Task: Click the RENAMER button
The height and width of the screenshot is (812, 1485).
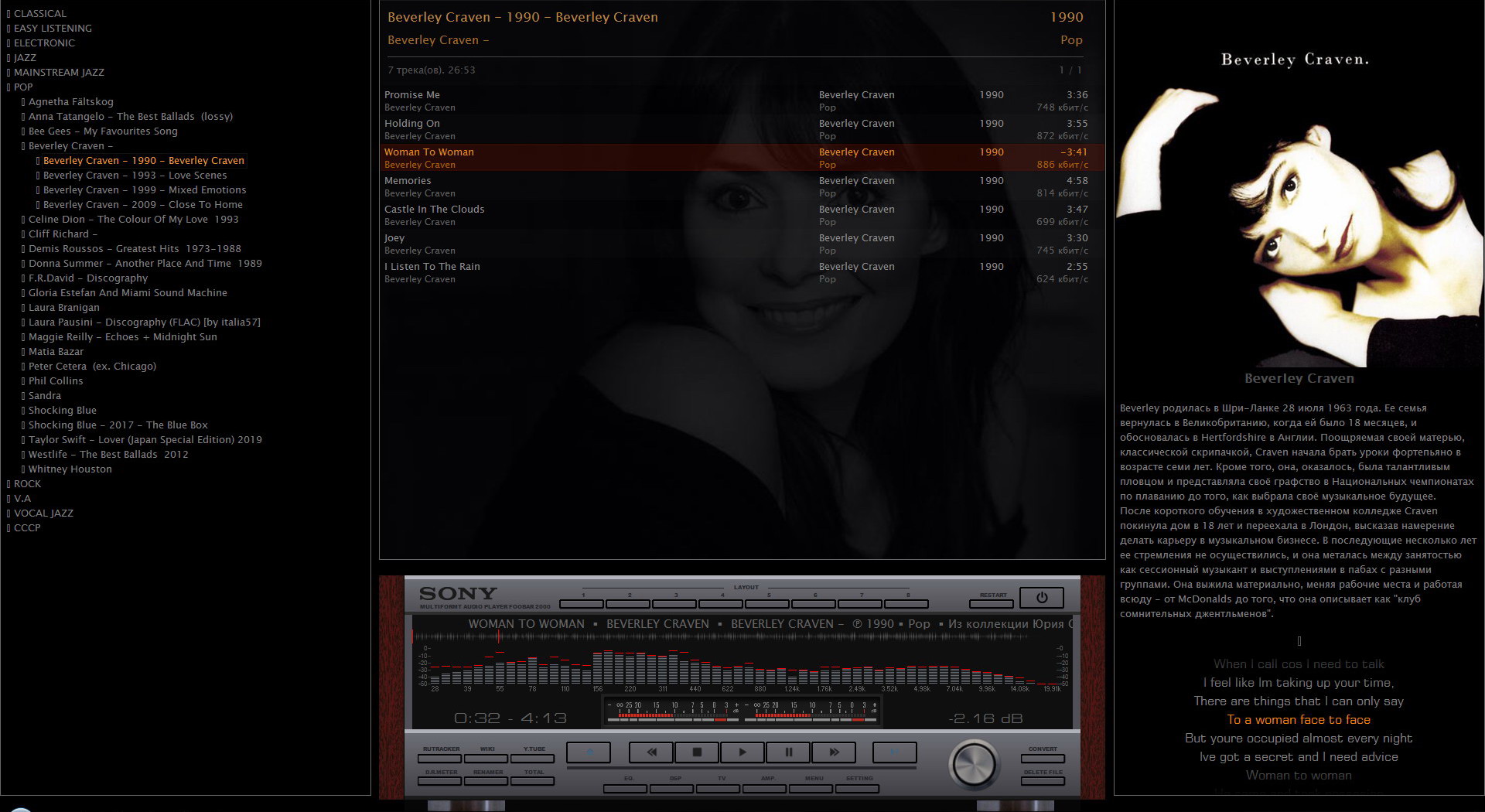Action: pos(487,781)
